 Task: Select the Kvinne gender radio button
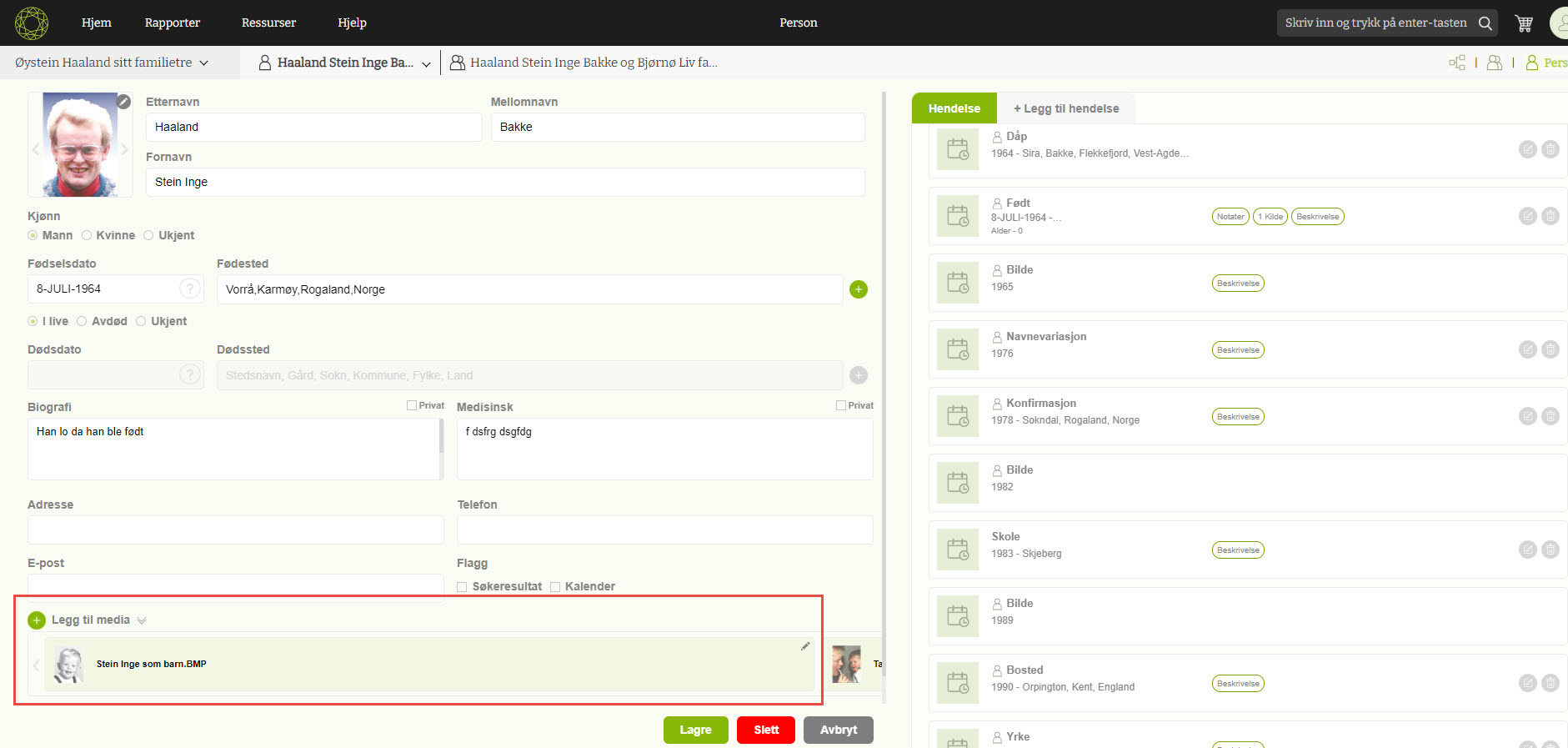87,235
